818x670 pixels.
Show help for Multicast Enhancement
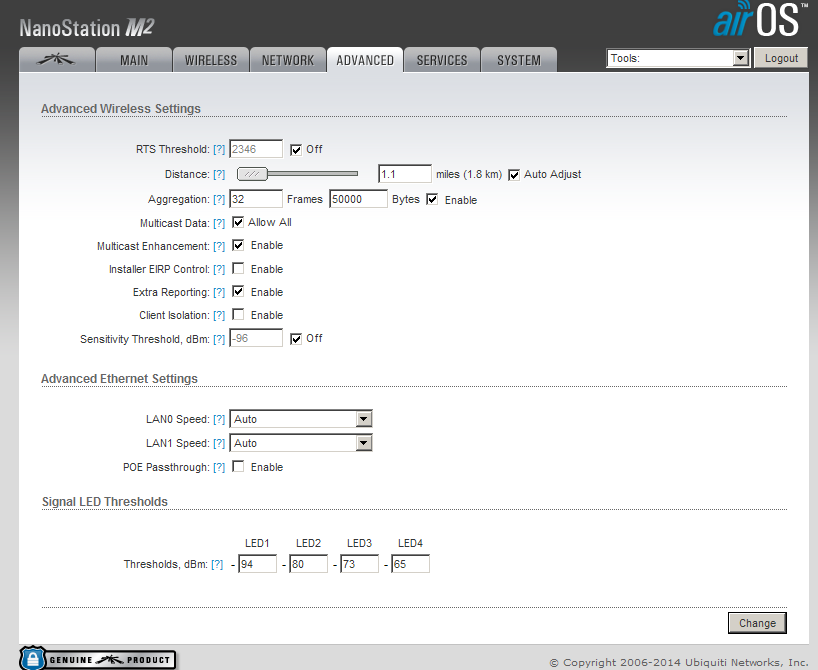click(219, 246)
